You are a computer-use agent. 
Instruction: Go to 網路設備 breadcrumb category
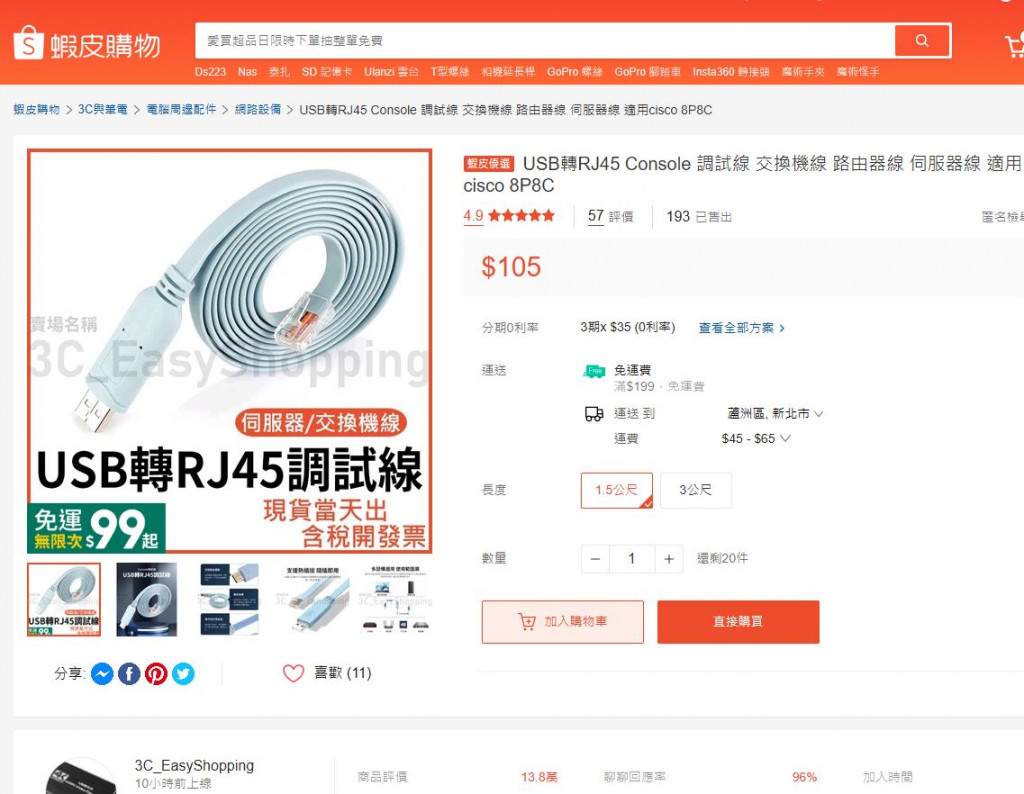pyautogui.click(x=258, y=110)
